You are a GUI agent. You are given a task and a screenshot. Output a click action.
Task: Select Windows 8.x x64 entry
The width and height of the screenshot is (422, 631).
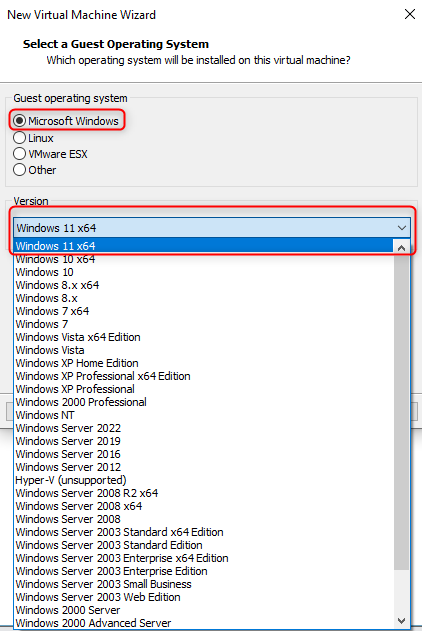tap(204, 285)
